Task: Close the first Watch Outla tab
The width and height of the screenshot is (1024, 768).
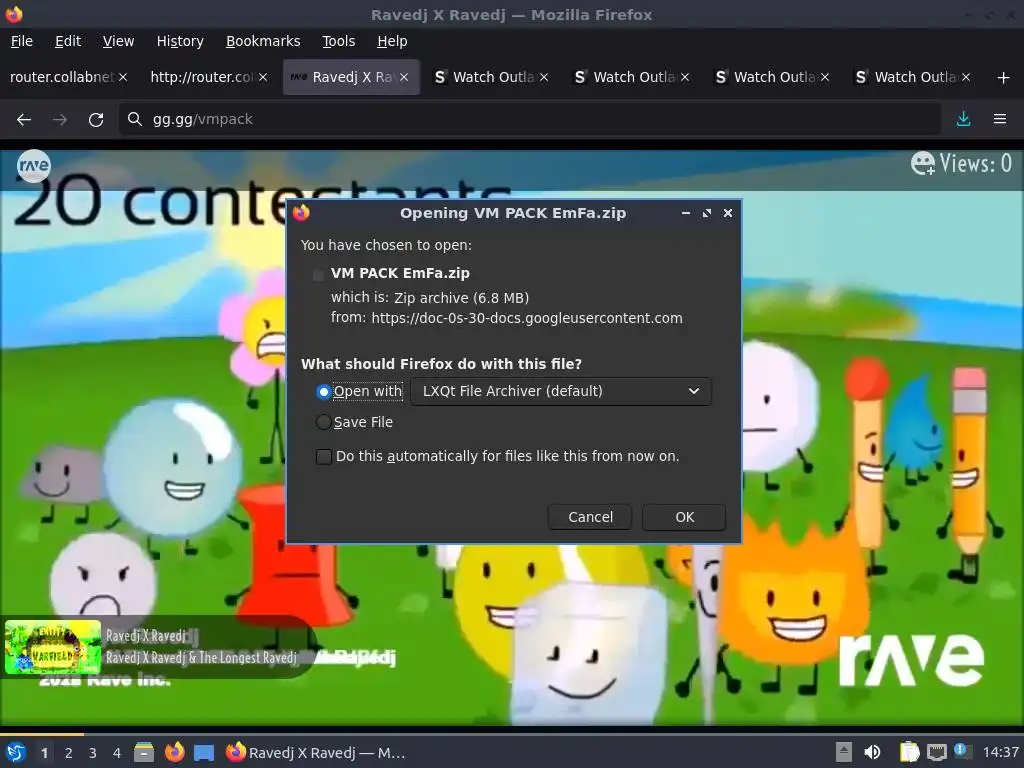Action: (544, 77)
